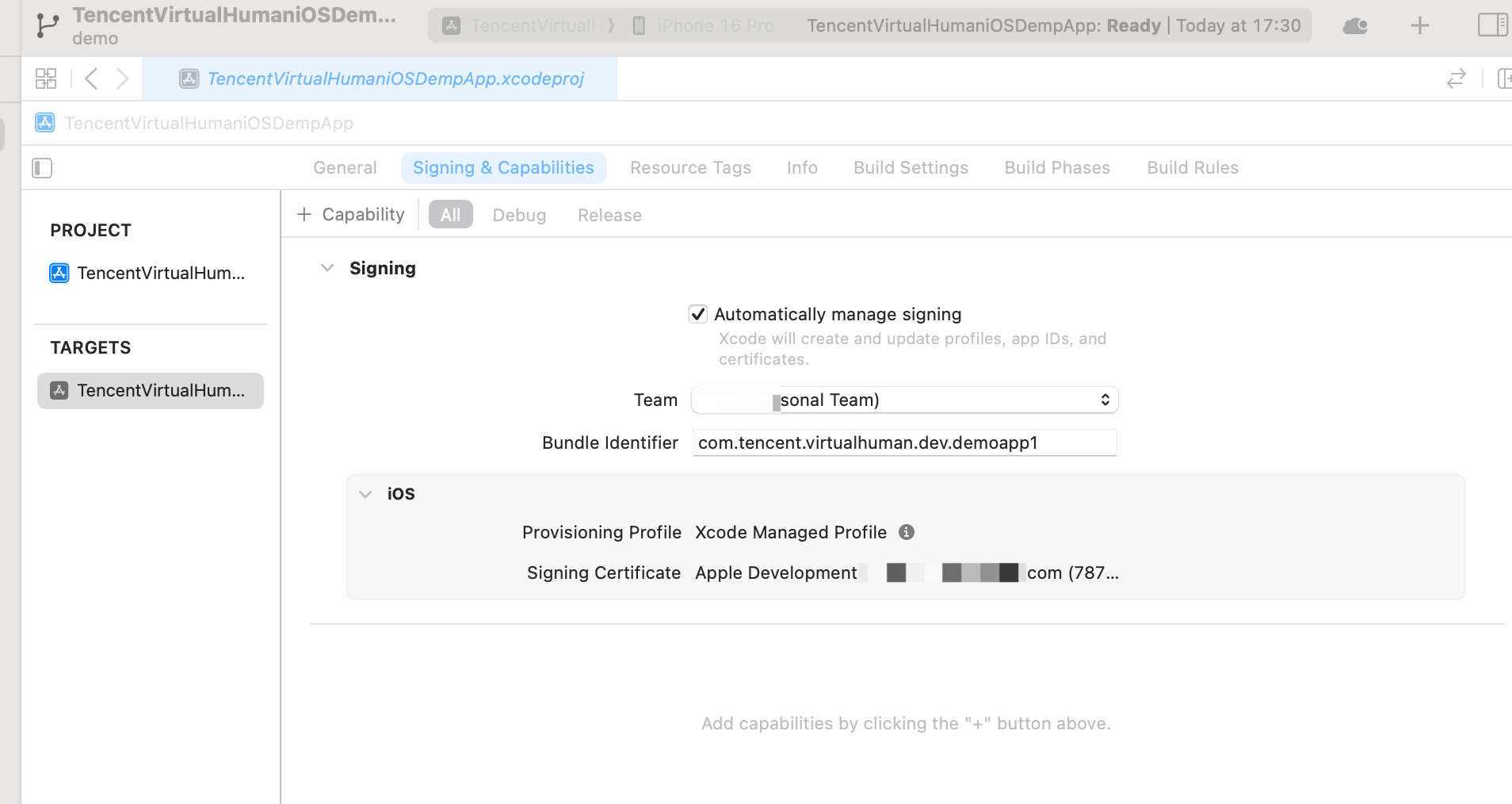Go back with the left chevron

tap(92, 78)
